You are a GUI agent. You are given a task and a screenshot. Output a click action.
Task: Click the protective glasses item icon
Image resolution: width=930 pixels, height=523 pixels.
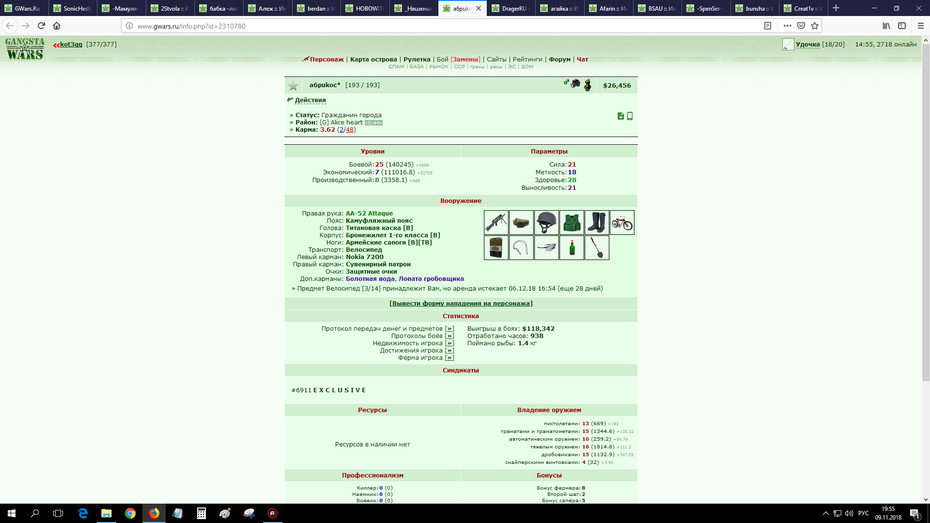(x=546, y=247)
